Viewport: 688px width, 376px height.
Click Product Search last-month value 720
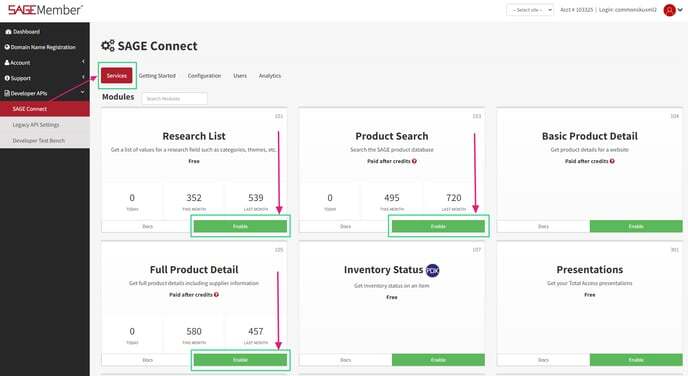tap(454, 198)
